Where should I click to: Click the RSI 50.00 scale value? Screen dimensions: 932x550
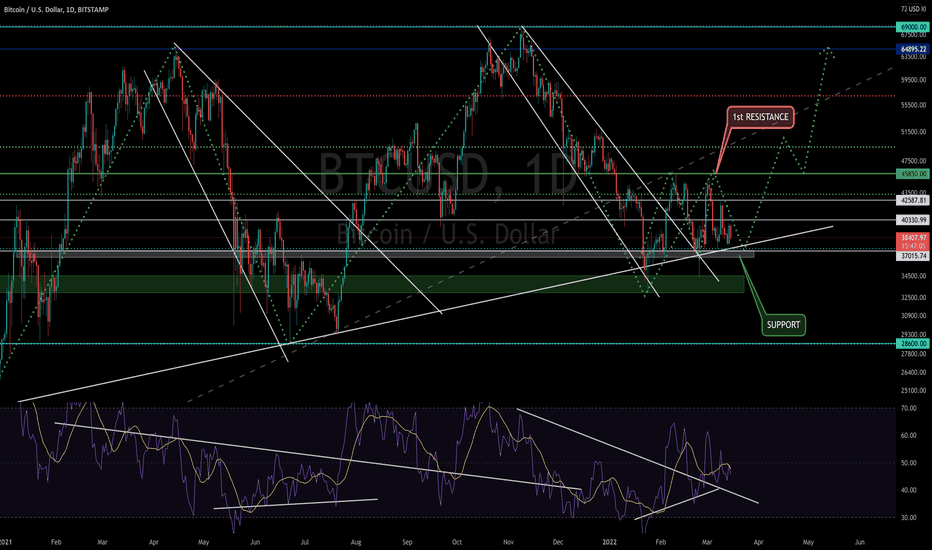point(908,463)
